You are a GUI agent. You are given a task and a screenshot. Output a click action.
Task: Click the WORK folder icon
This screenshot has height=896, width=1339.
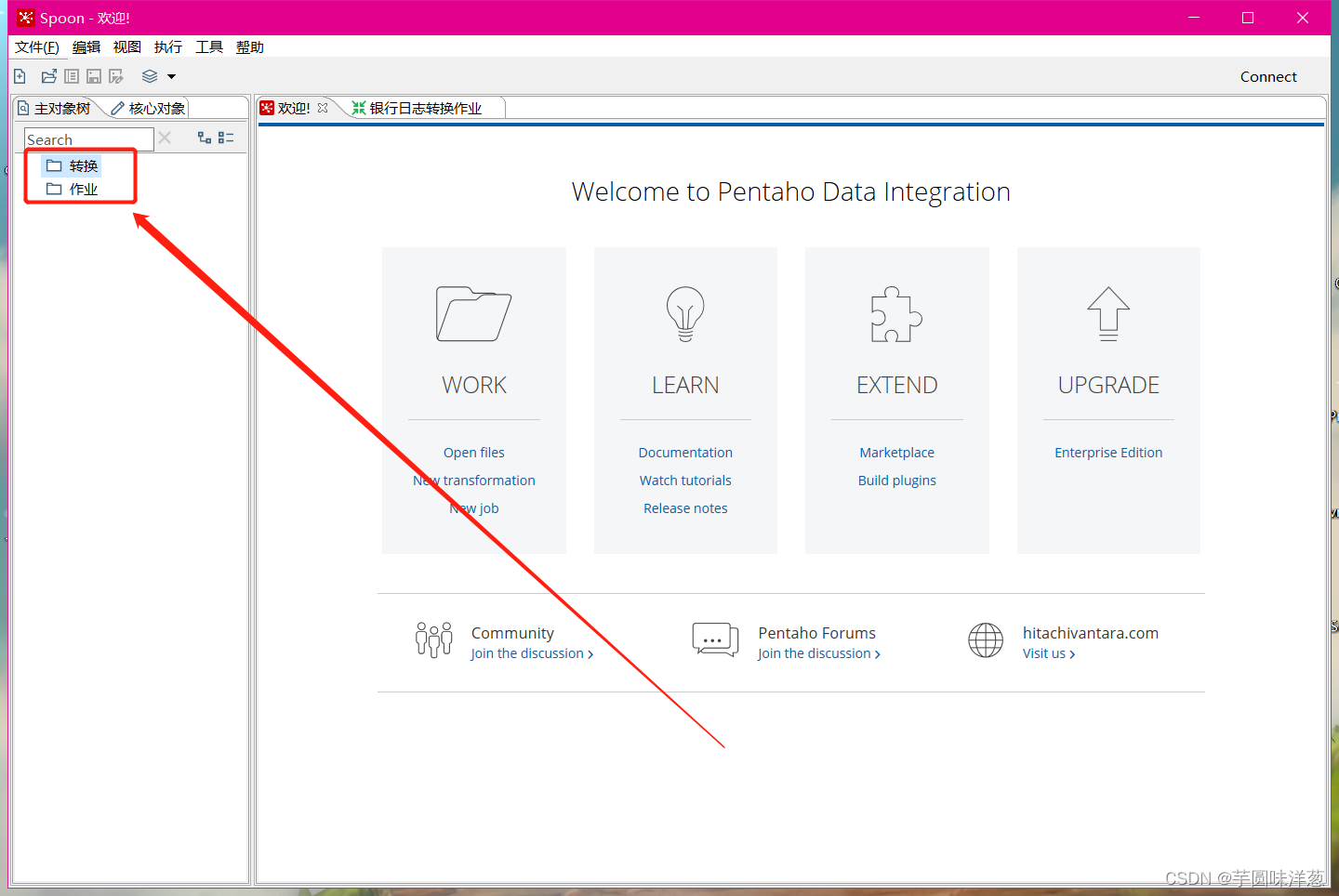[x=474, y=314]
